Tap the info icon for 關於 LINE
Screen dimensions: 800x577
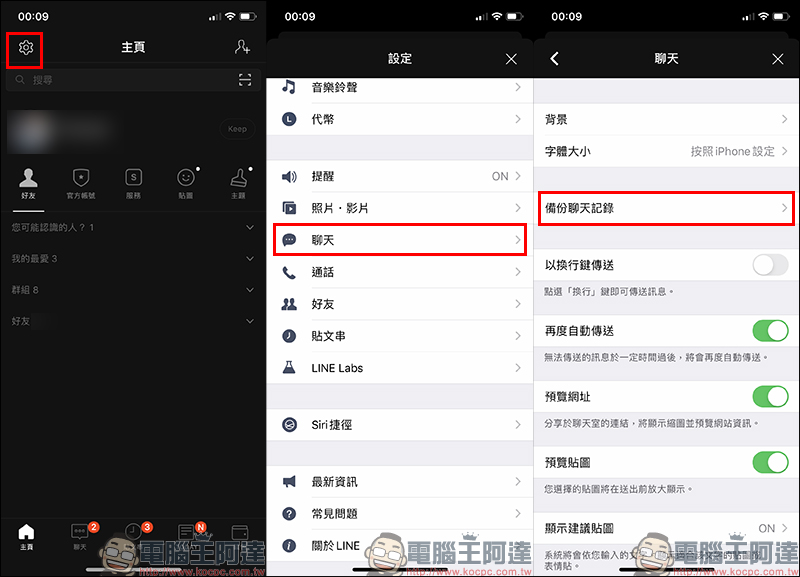coord(289,546)
